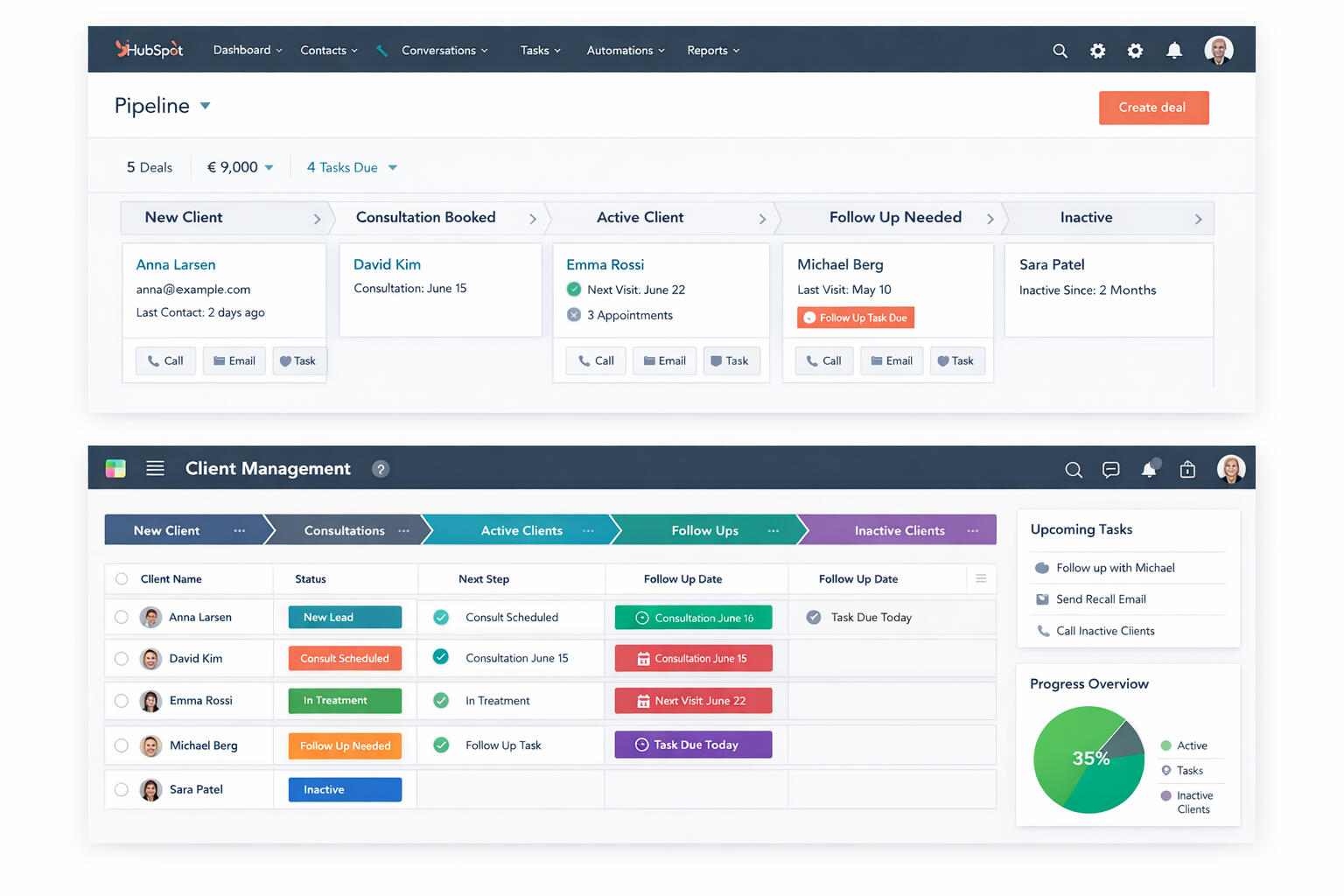Click the search icon in HubSpot navbar
The width and height of the screenshot is (1344, 896).
[x=1060, y=51]
